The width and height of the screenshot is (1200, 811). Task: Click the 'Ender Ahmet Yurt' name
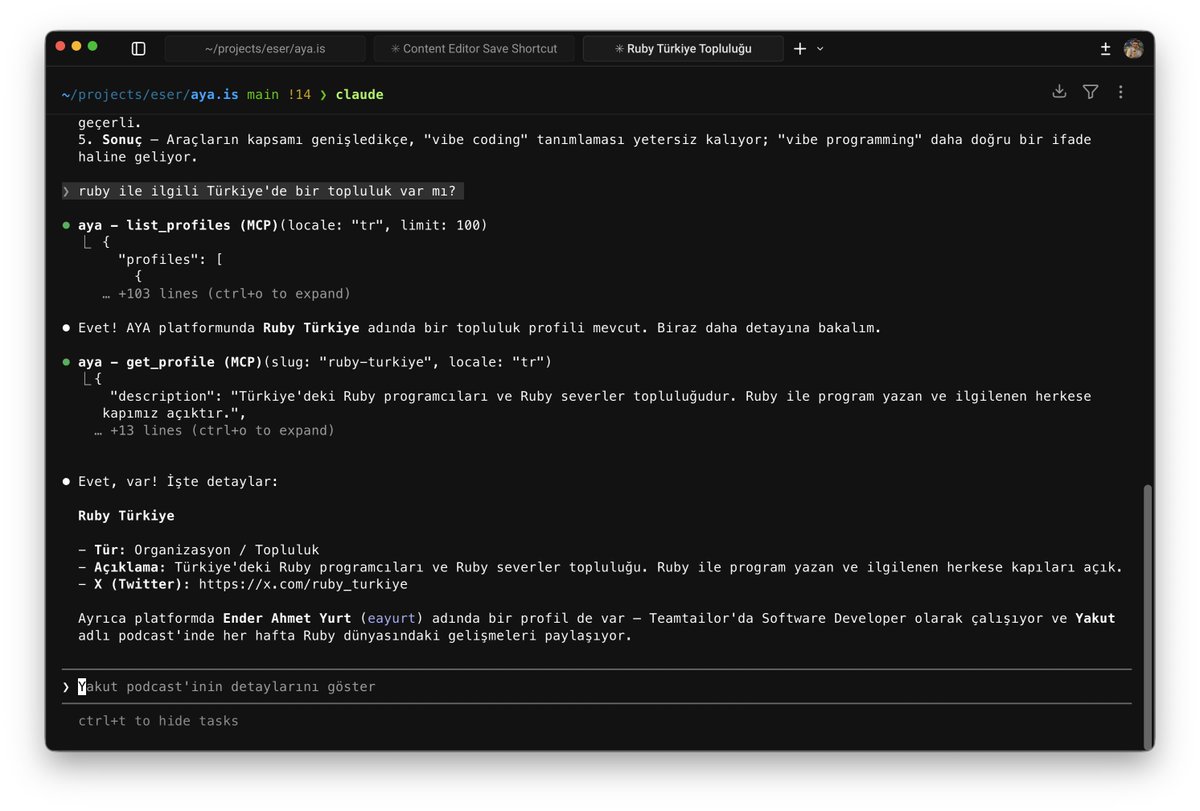pyautogui.click(x=287, y=618)
